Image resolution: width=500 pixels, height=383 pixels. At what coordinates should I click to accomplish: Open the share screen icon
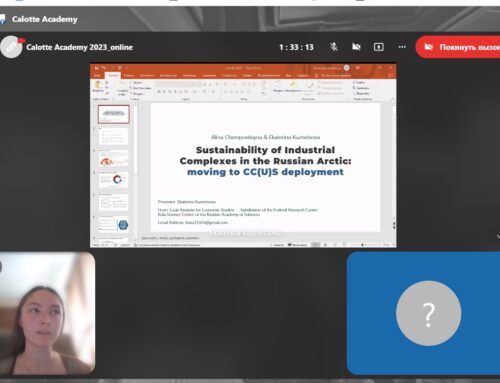click(379, 47)
